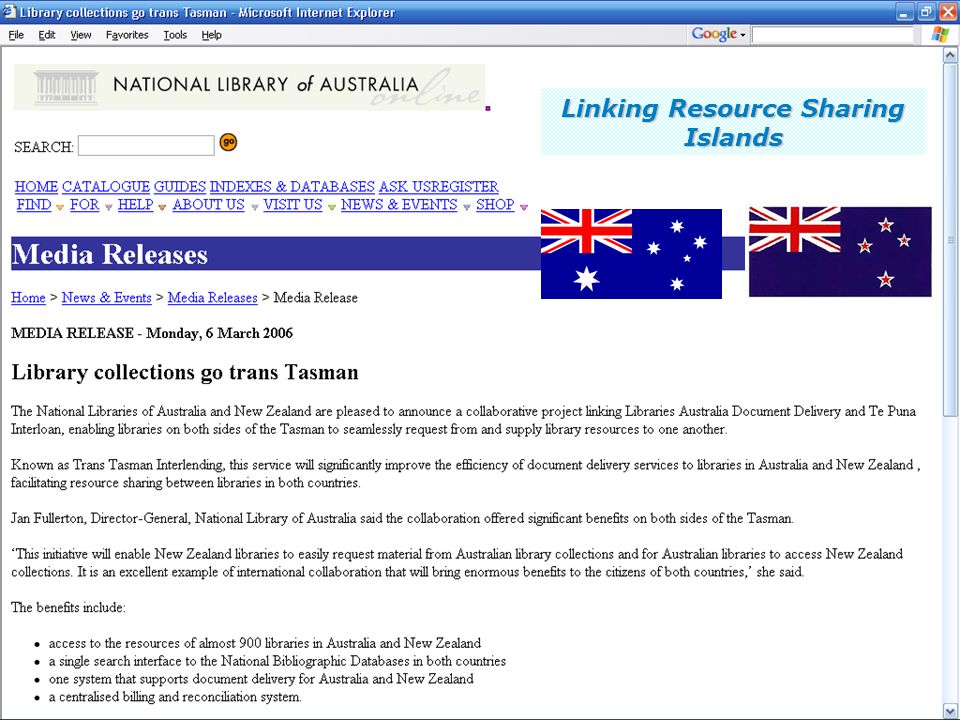Screen dimensions: 960x720
Task: Click the Windows flag logo in toolbar
Action: [x=940, y=34]
